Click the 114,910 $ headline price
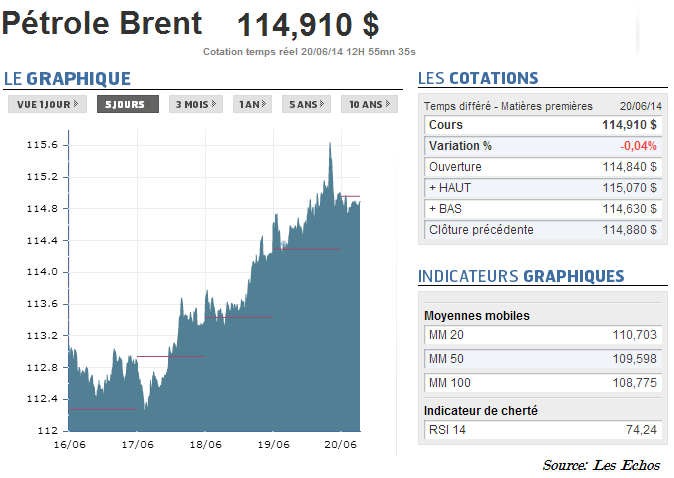Image resolution: width=674 pixels, height=478 pixels. click(x=308, y=25)
